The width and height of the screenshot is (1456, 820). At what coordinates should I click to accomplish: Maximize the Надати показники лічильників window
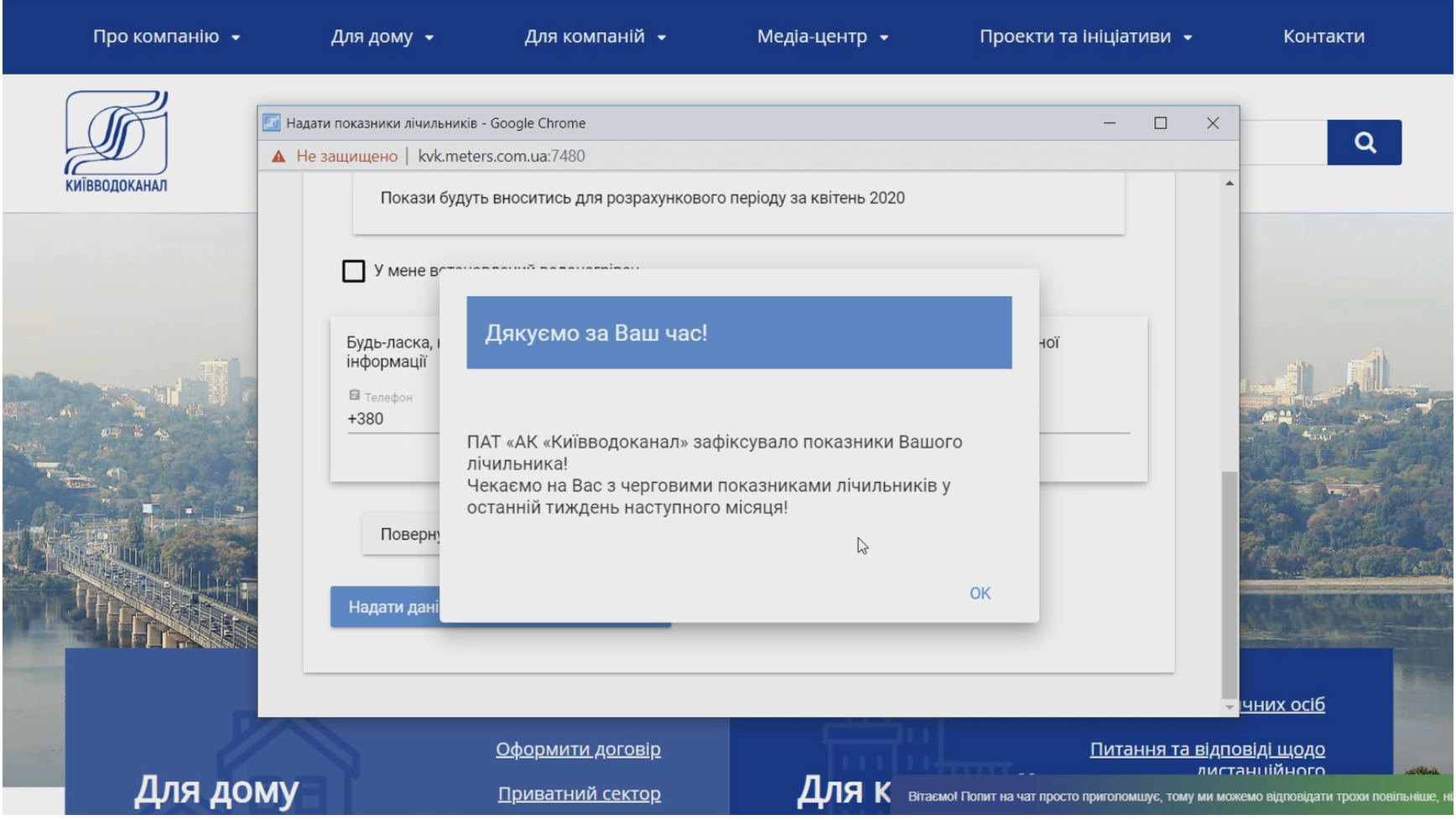(x=1160, y=123)
